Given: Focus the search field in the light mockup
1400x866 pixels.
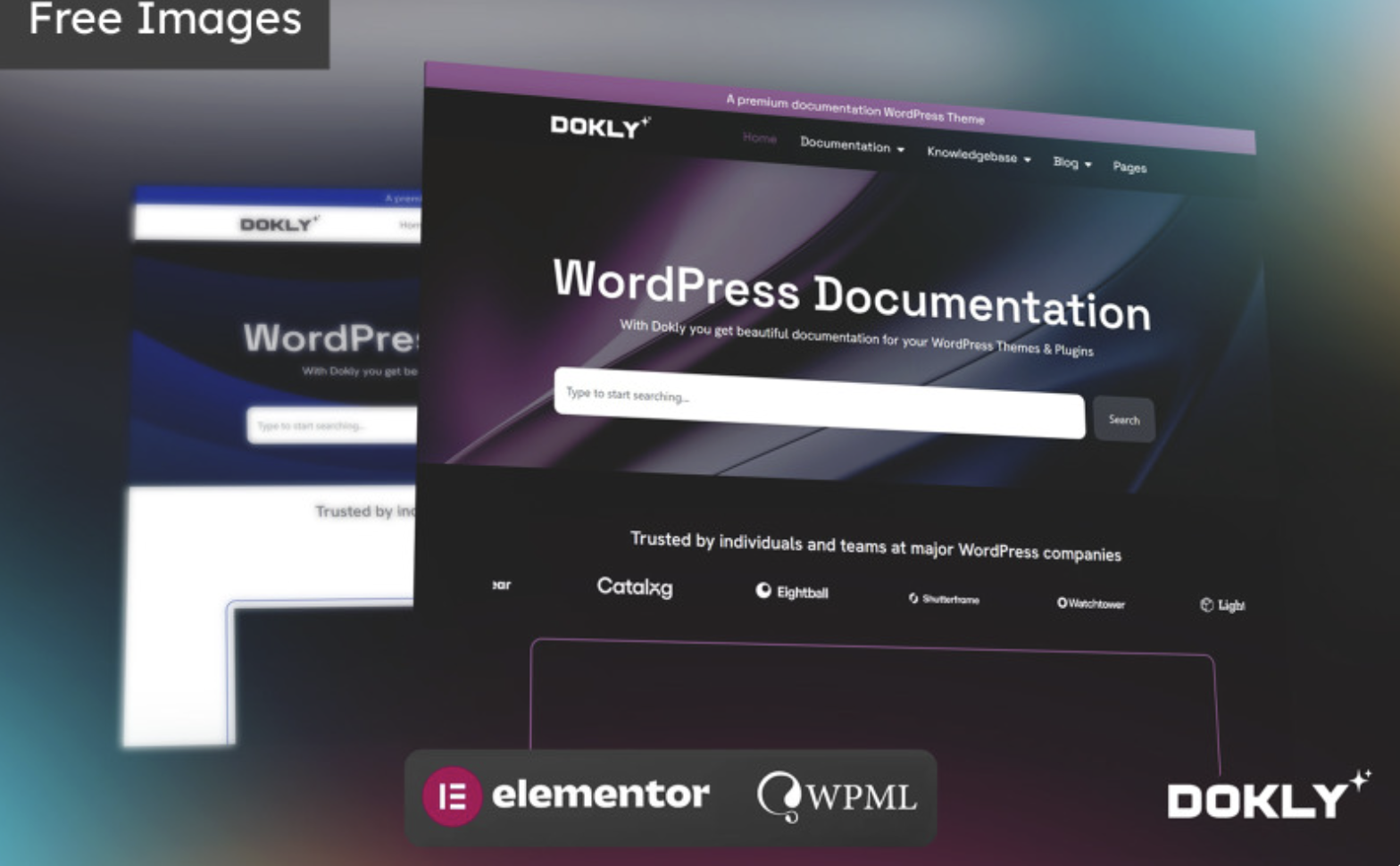Looking at the screenshot, I should coord(331,425).
